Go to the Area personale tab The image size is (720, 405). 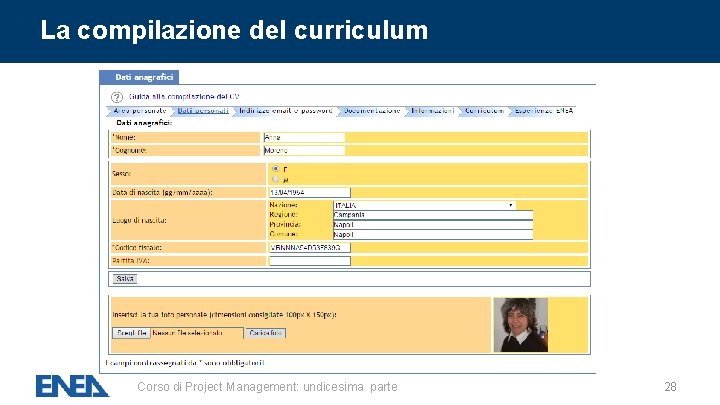[140, 111]
